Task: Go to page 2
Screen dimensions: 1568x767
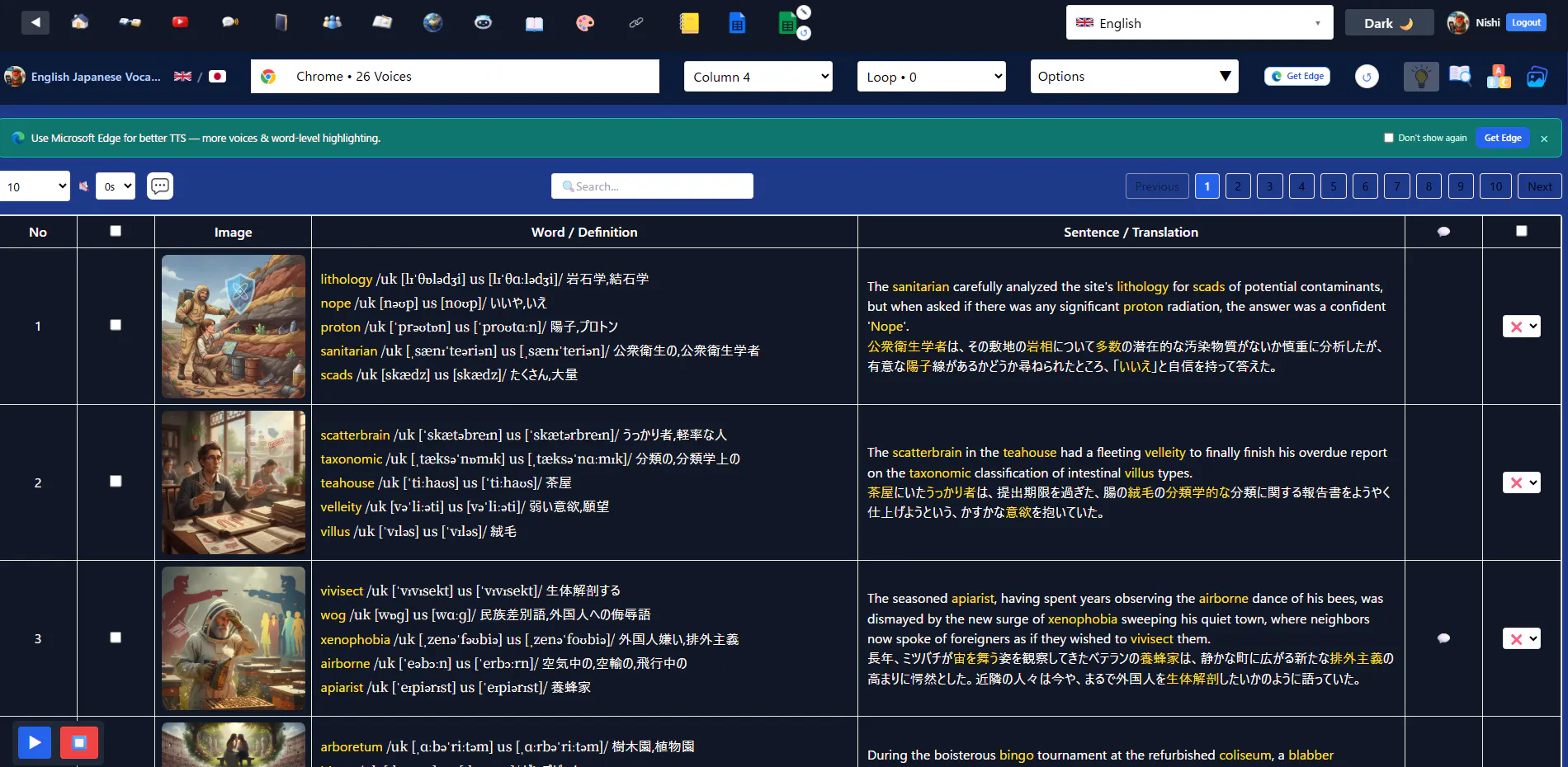Action: 1238,186
